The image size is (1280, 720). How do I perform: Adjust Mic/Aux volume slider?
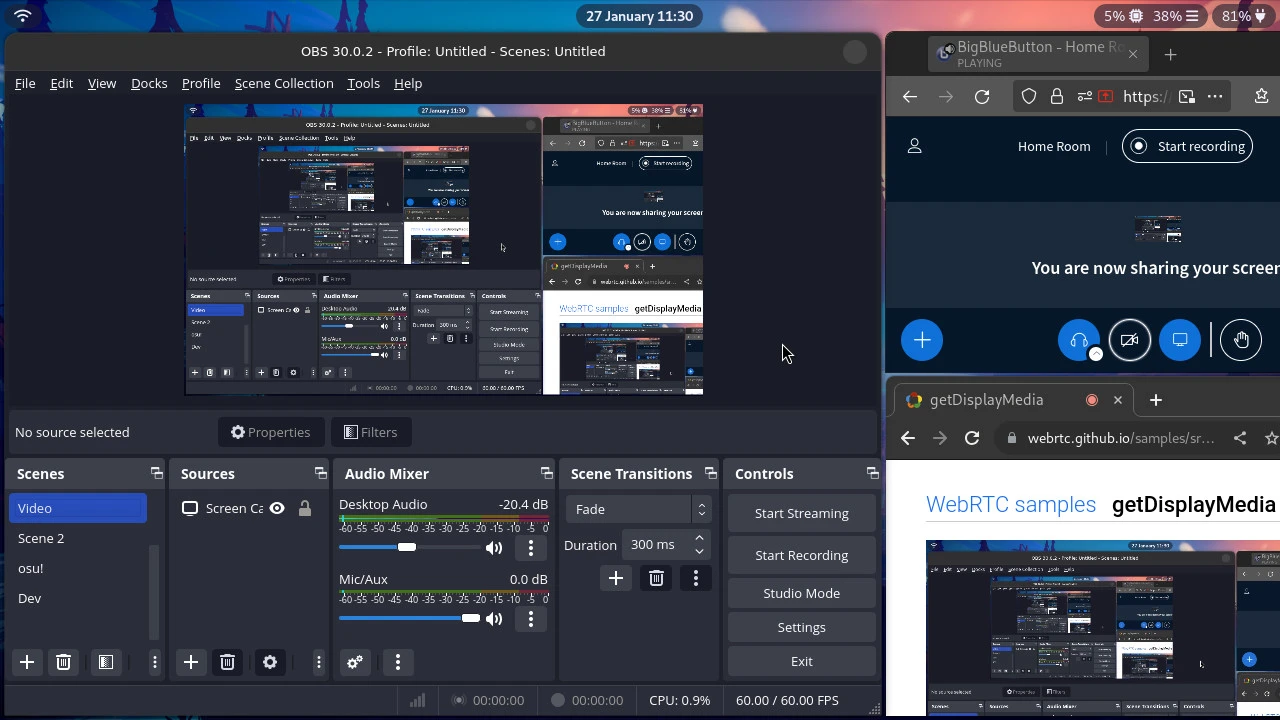point(408,618)
